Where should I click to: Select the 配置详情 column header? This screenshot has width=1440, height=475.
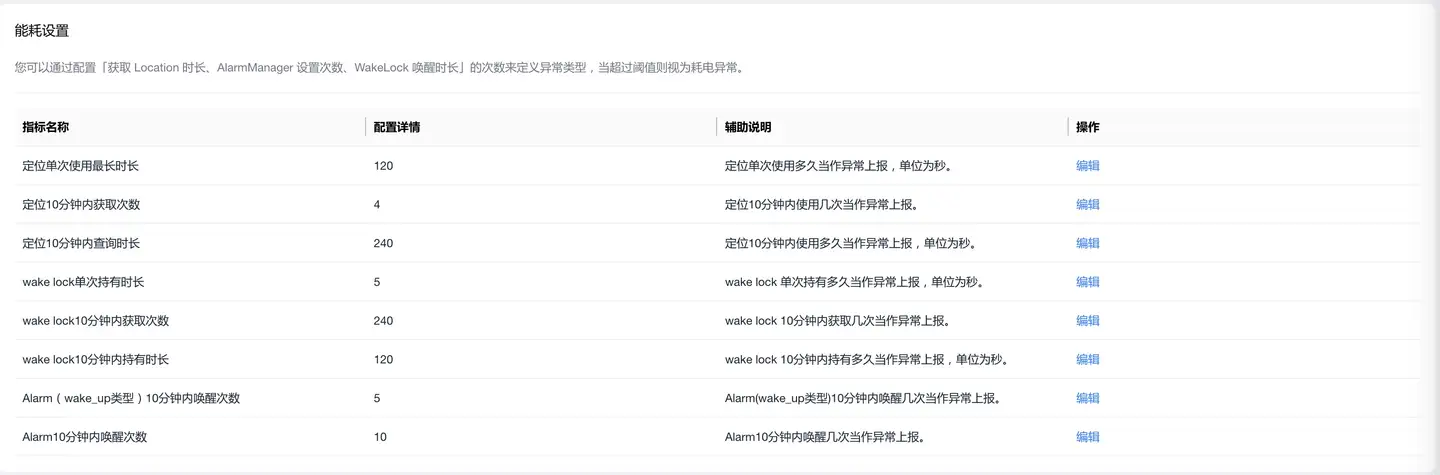point(396,127)
